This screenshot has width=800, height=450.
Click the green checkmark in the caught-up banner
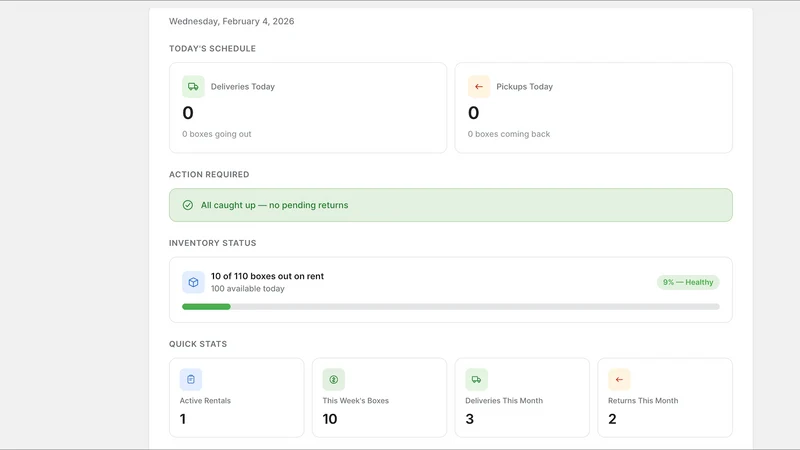188,205
